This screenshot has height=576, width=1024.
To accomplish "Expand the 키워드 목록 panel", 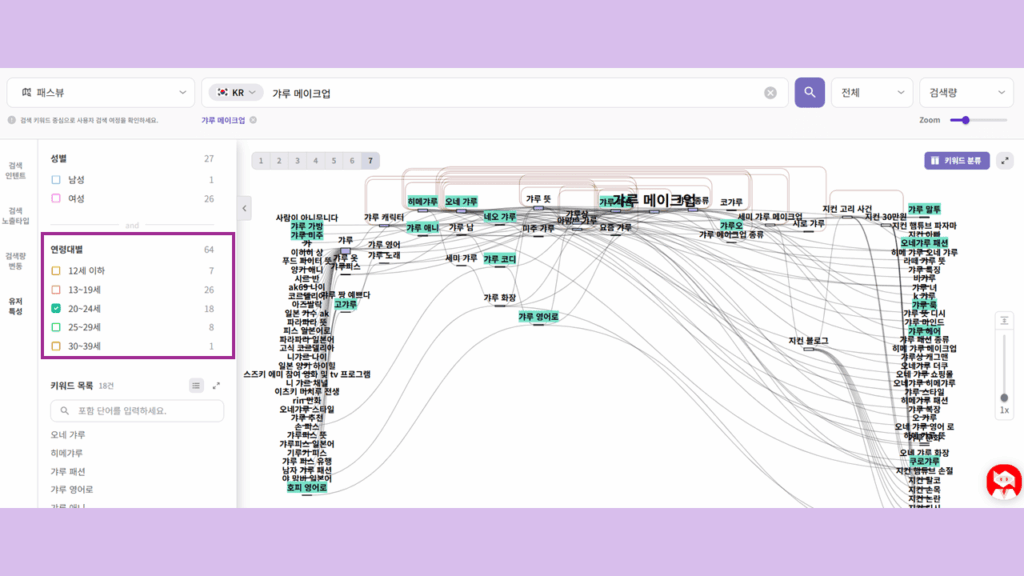I will [217, 385].
